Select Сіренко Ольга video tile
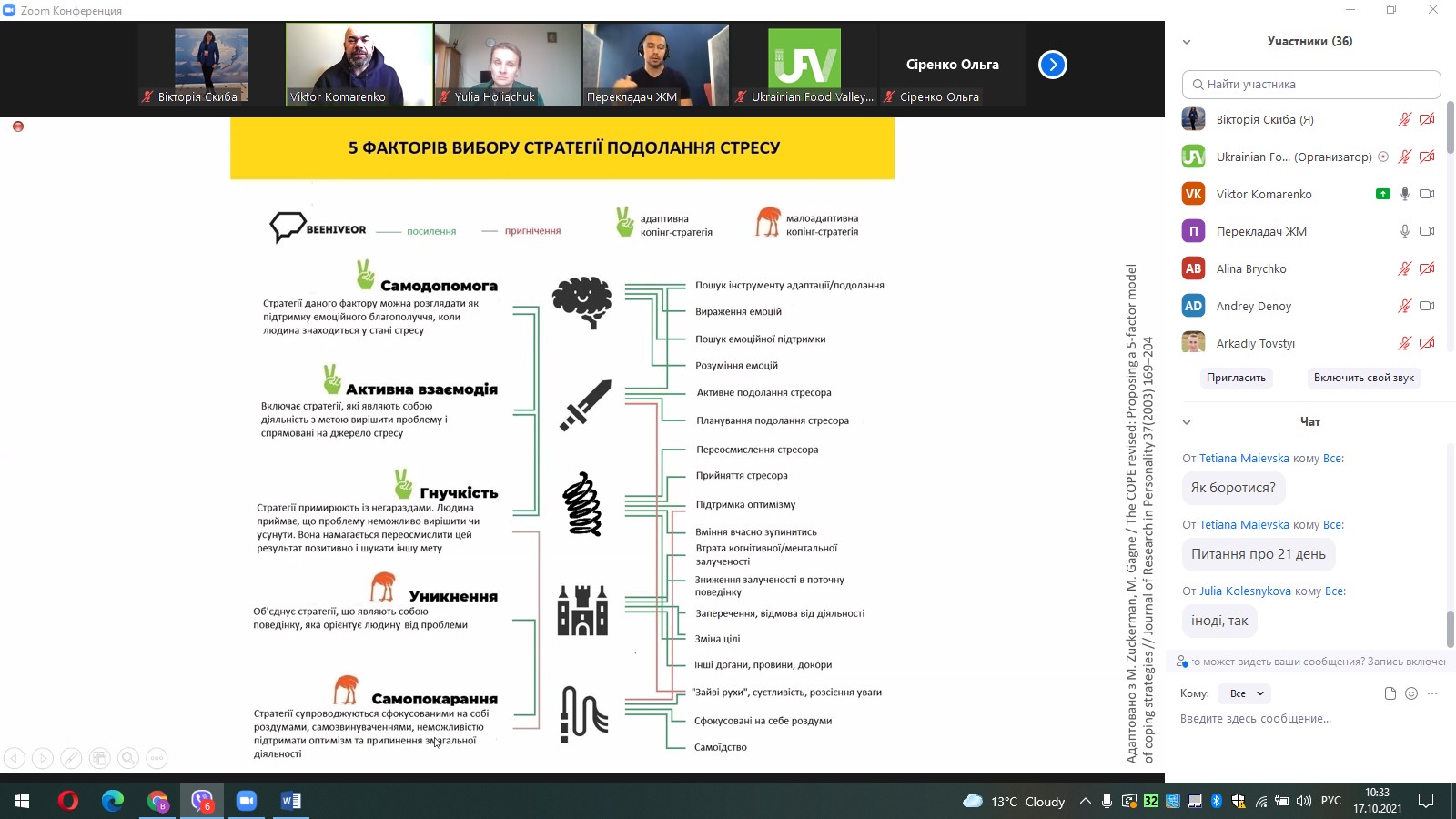 953,65
